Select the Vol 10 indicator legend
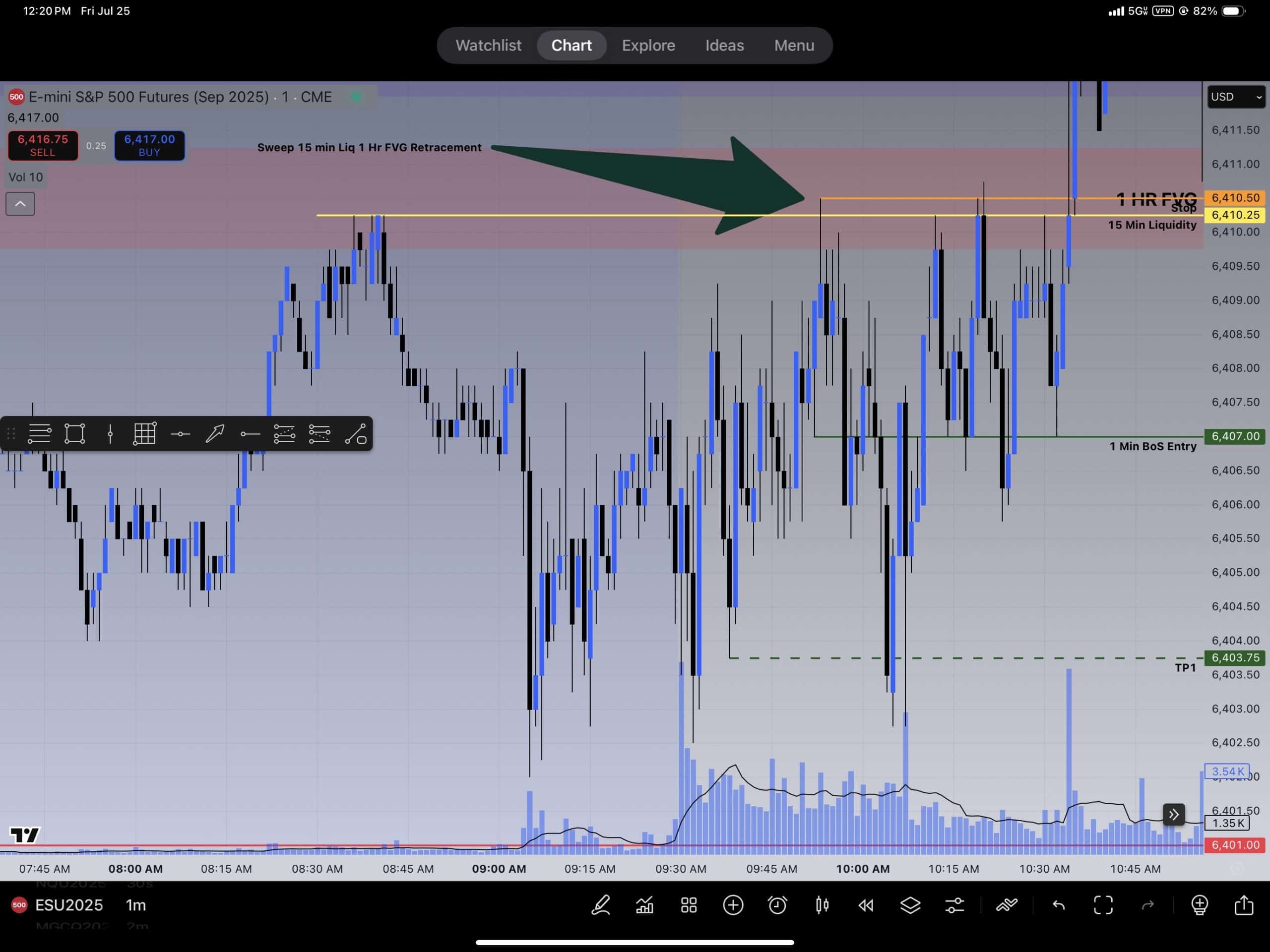This screenshot has width=1270, height=952. pyautogui.click(x=25, y=178)
